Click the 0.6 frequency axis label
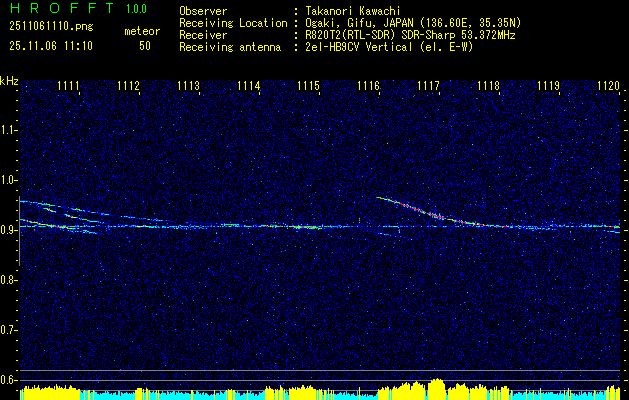629x400 pixels. point(8,380)
